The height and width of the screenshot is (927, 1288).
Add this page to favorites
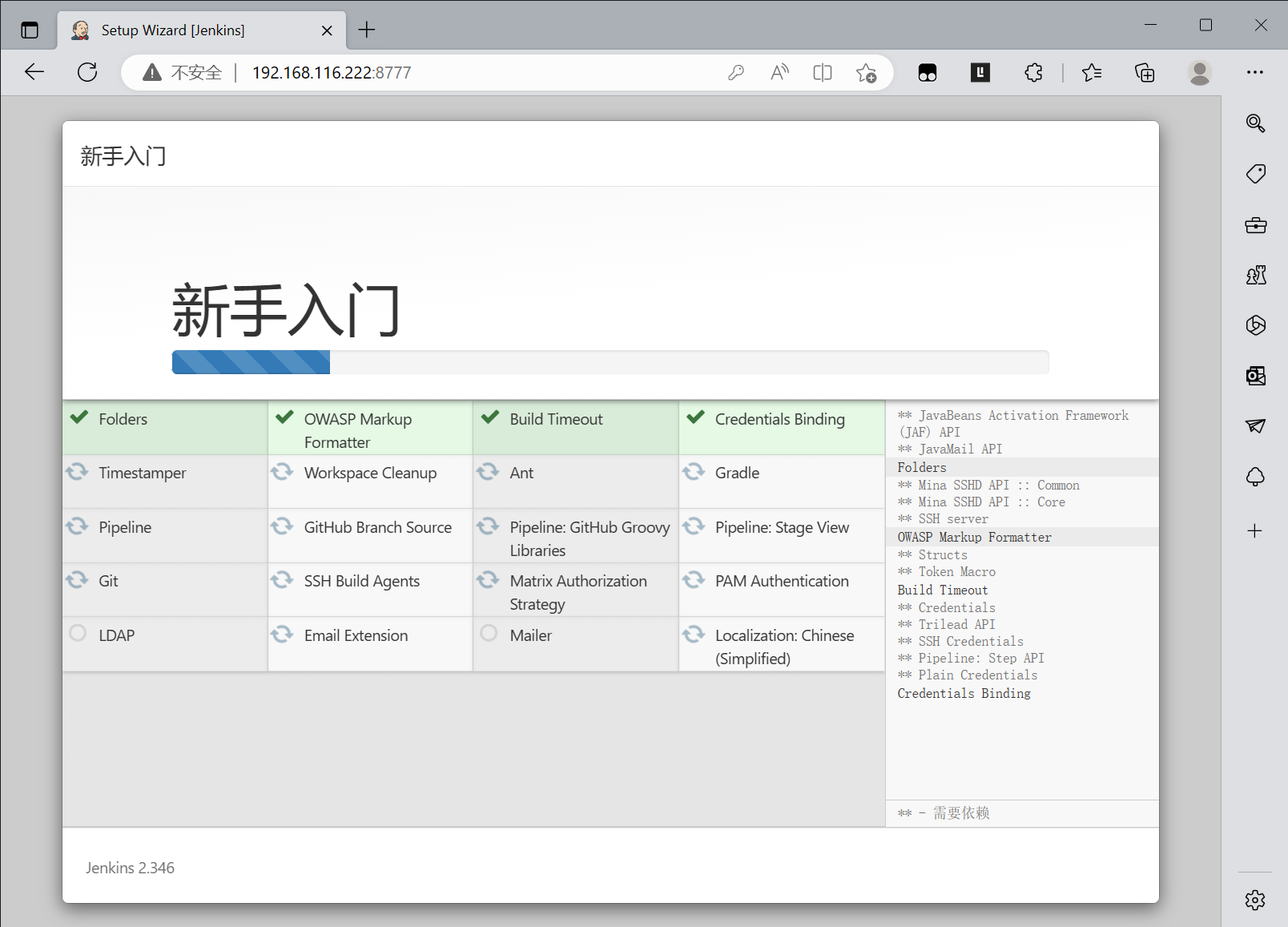click(866, 73)
